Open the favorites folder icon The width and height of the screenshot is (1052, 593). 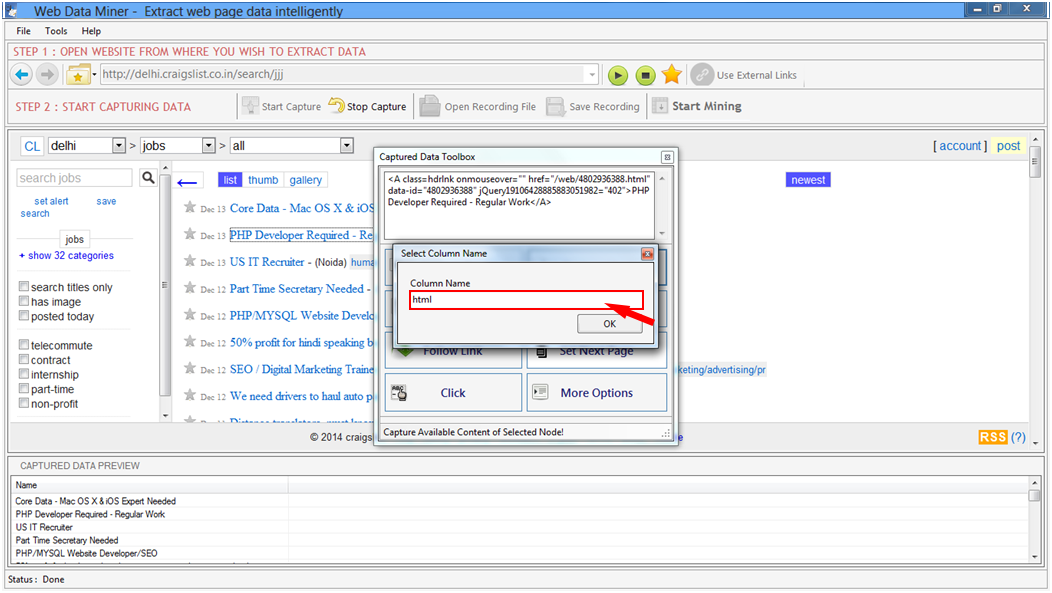78,74
